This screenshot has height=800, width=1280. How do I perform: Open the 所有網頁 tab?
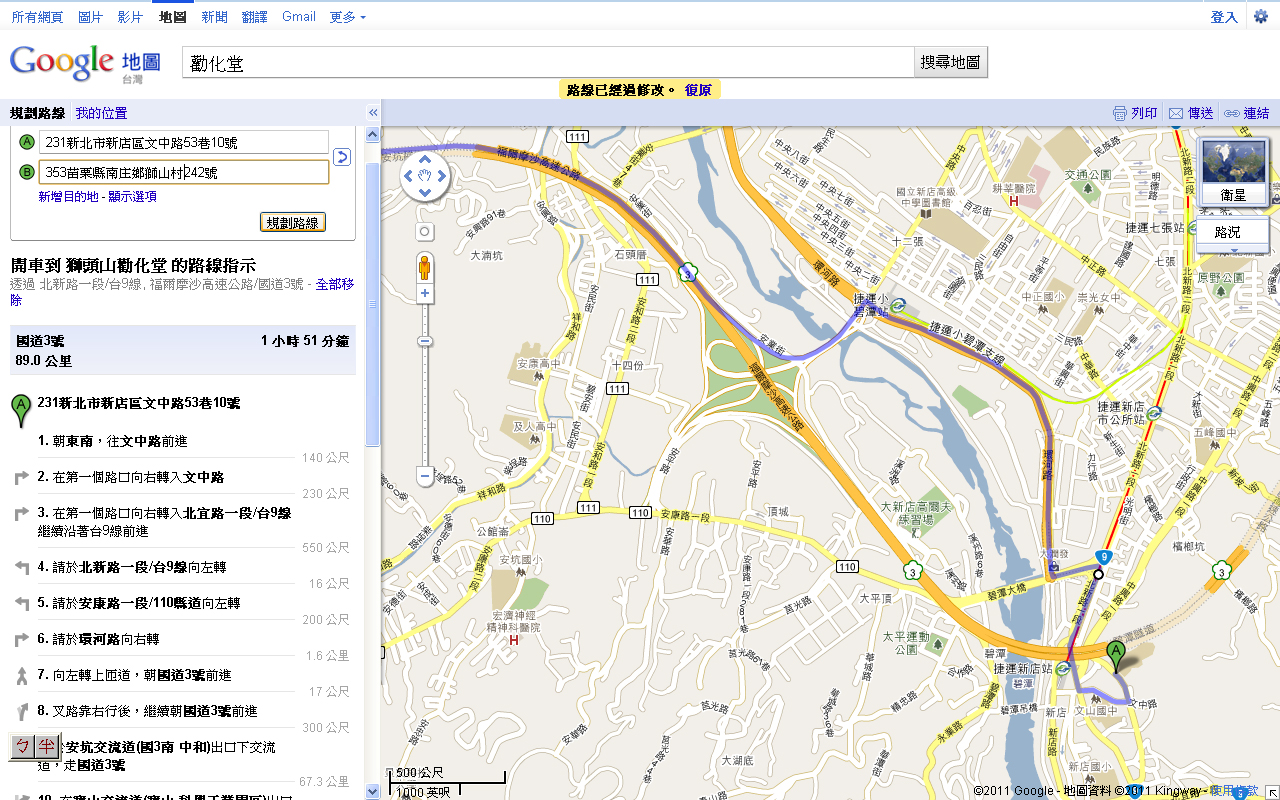coord(37,17)
